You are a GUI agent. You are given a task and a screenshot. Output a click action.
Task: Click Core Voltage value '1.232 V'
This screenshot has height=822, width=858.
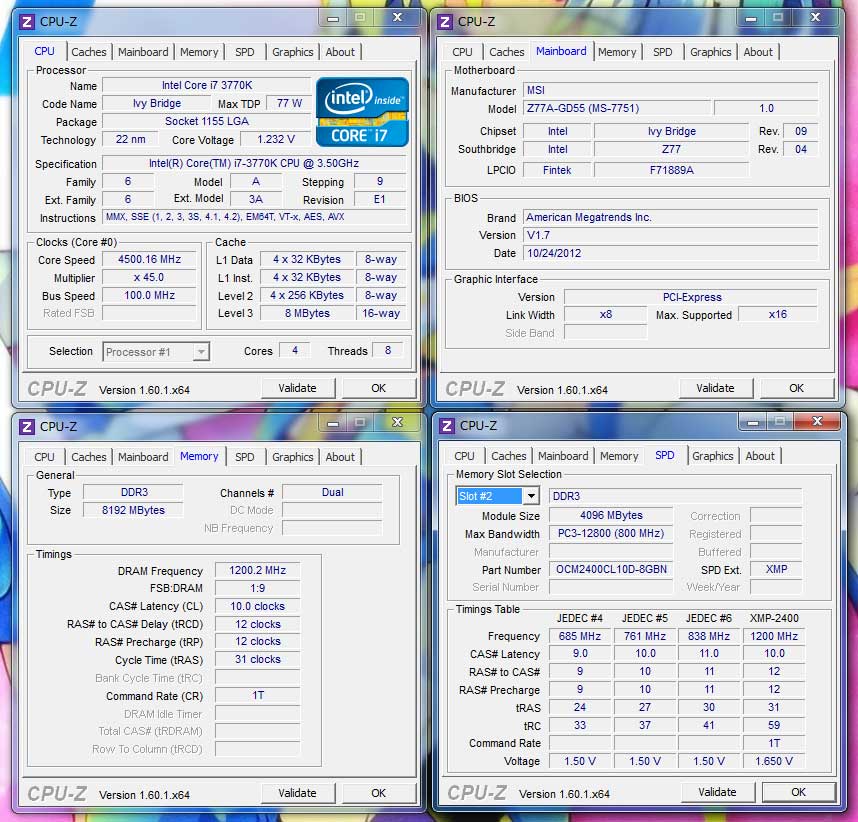pyautogui.click(x=276, y=140)
